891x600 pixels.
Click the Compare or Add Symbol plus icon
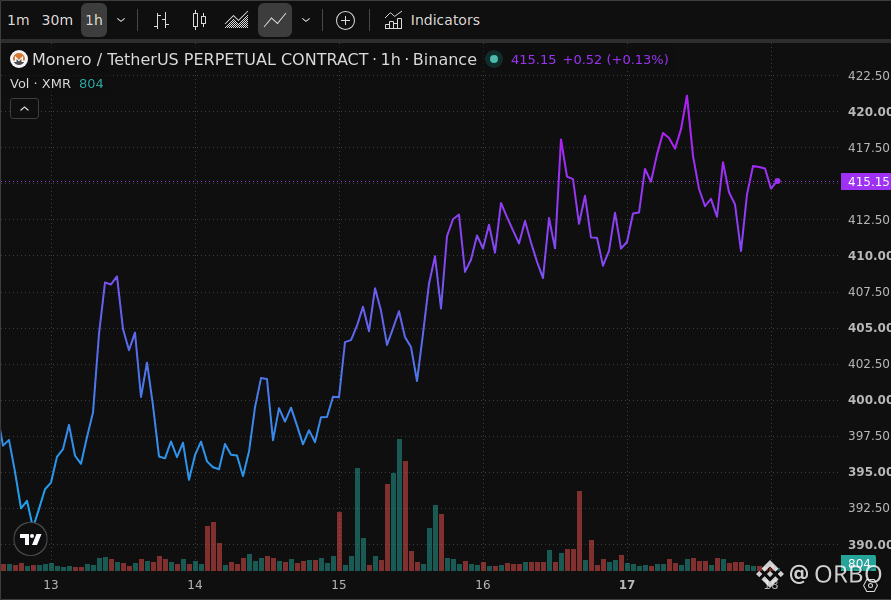345,20
